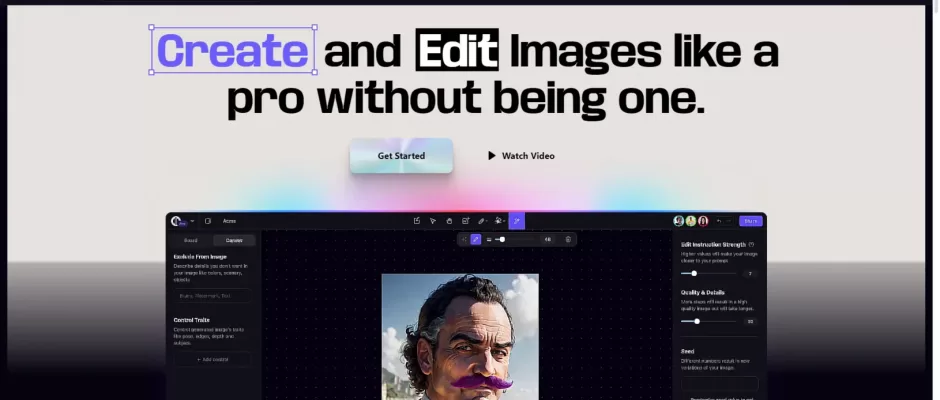Click the third collaborator avatar
The image size is (940, 400).
click(703, 221)
